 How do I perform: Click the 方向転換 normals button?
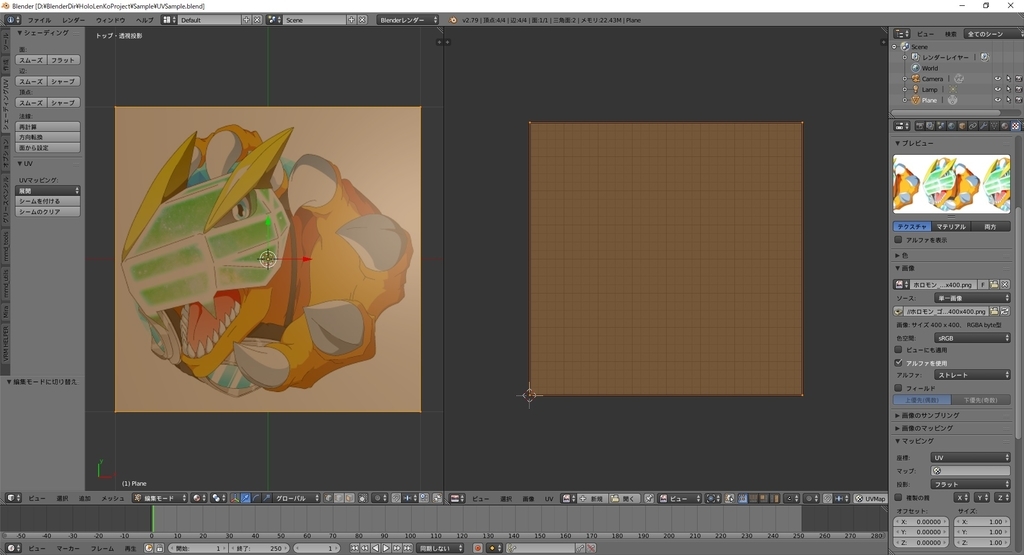[48, 137]
